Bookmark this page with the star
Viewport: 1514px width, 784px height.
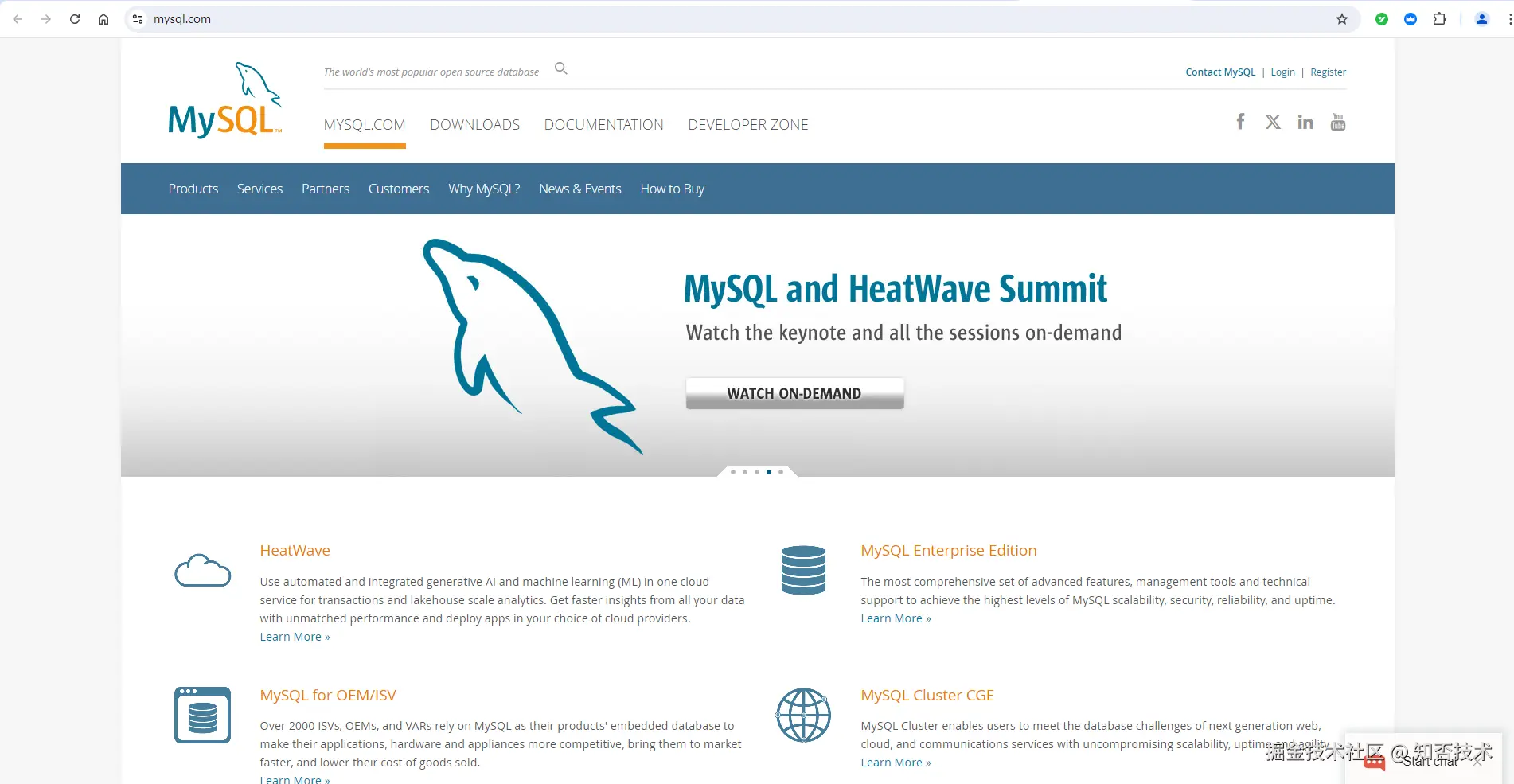[1342, 19]
